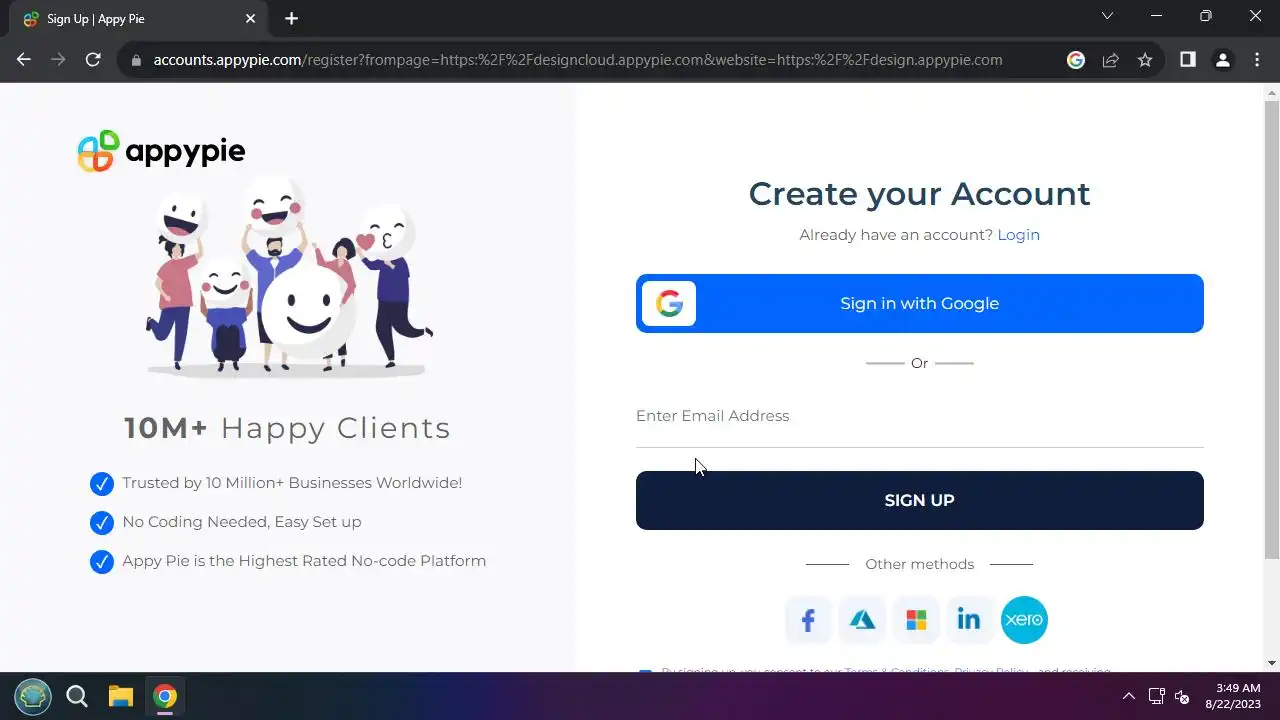Click the URL address bar
The width and height of the screenshot is (1280, 720).
578,60
